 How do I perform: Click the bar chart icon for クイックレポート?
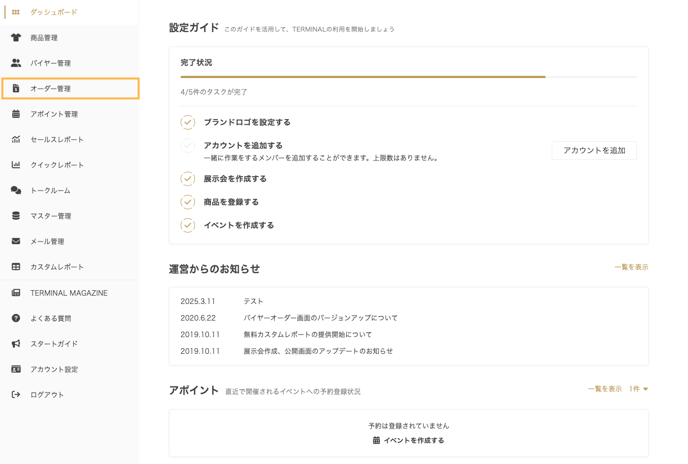(16, 165)
